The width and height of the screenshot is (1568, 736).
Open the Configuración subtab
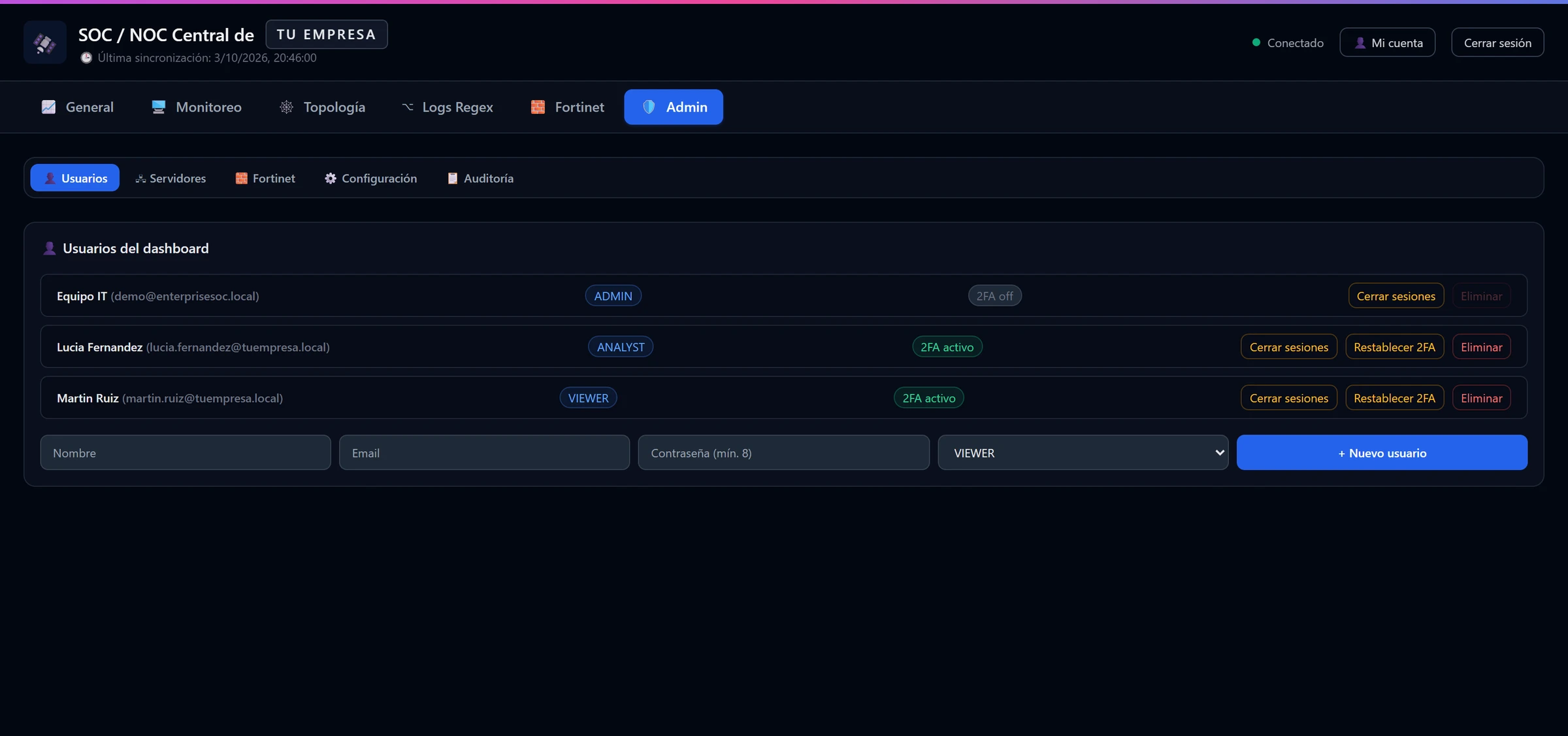point(370,178)
